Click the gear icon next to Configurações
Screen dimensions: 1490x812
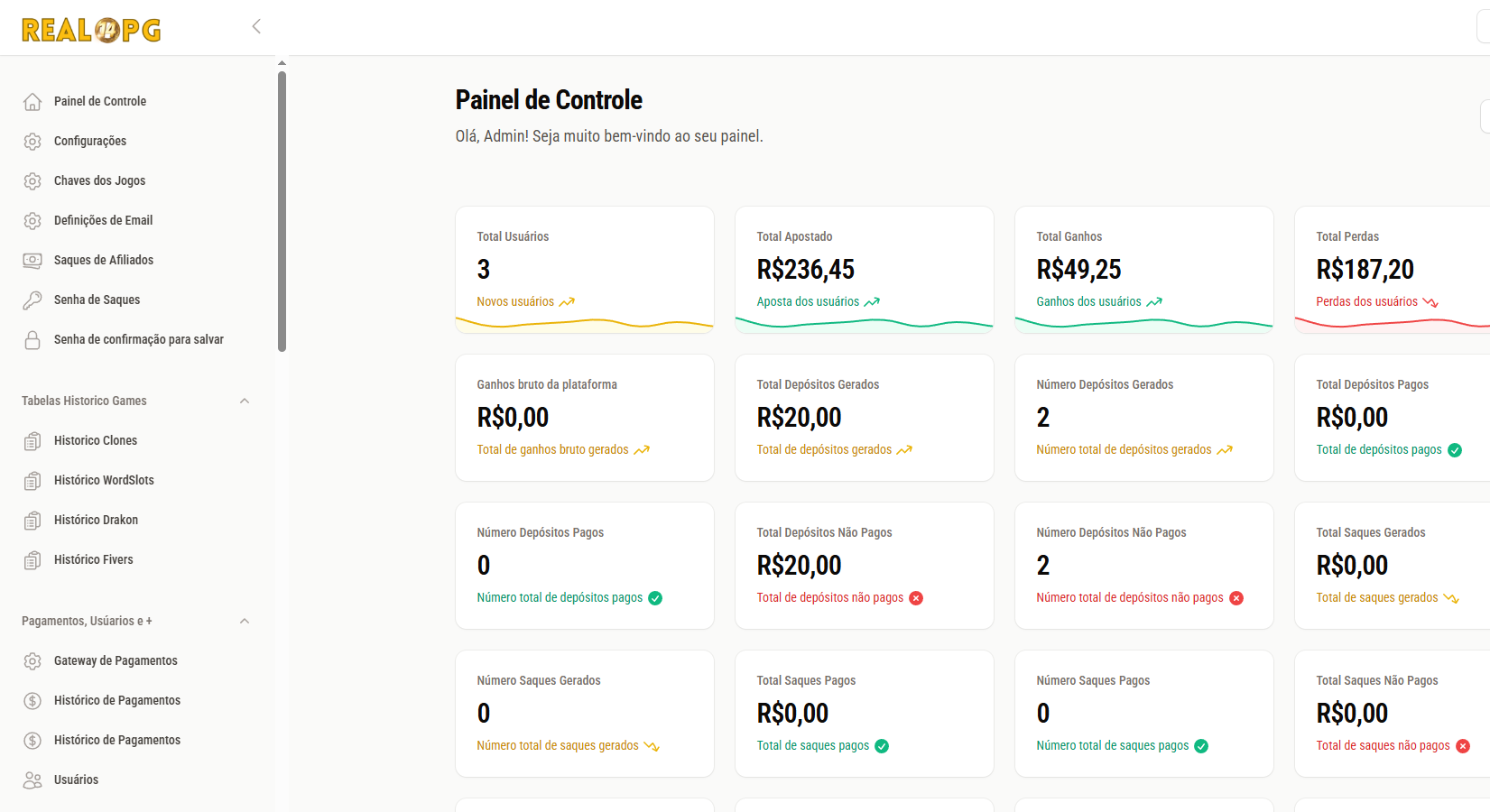pyautogui.click(x=32, y=142)
